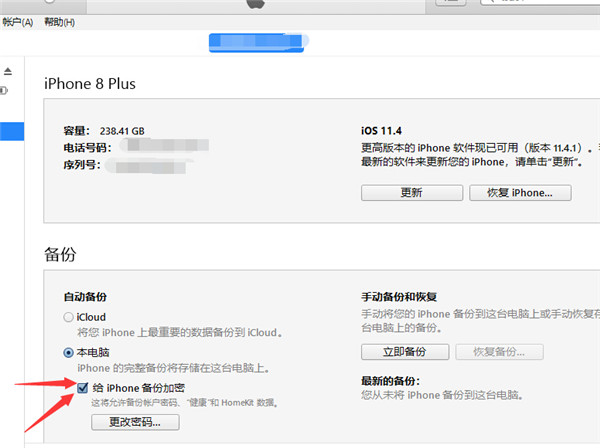Click the blurred blue device name tab
Screen dimensions: 600x448
click(256, 42)
